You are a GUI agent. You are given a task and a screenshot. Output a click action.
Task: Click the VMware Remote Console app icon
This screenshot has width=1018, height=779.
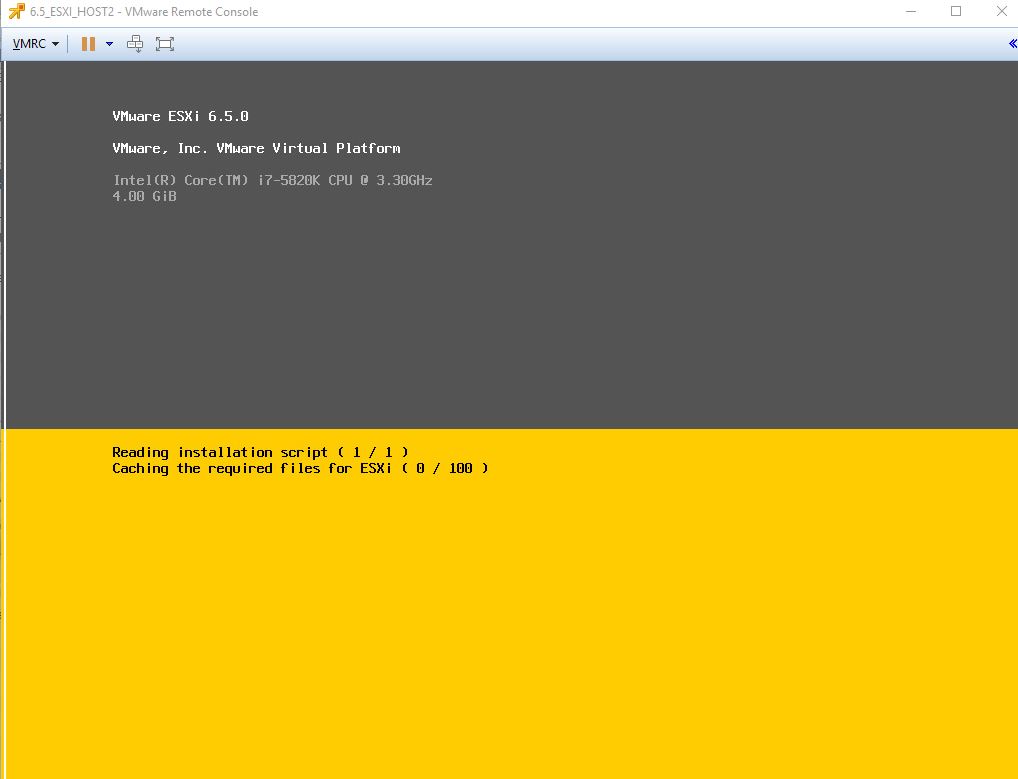point(16,11)
